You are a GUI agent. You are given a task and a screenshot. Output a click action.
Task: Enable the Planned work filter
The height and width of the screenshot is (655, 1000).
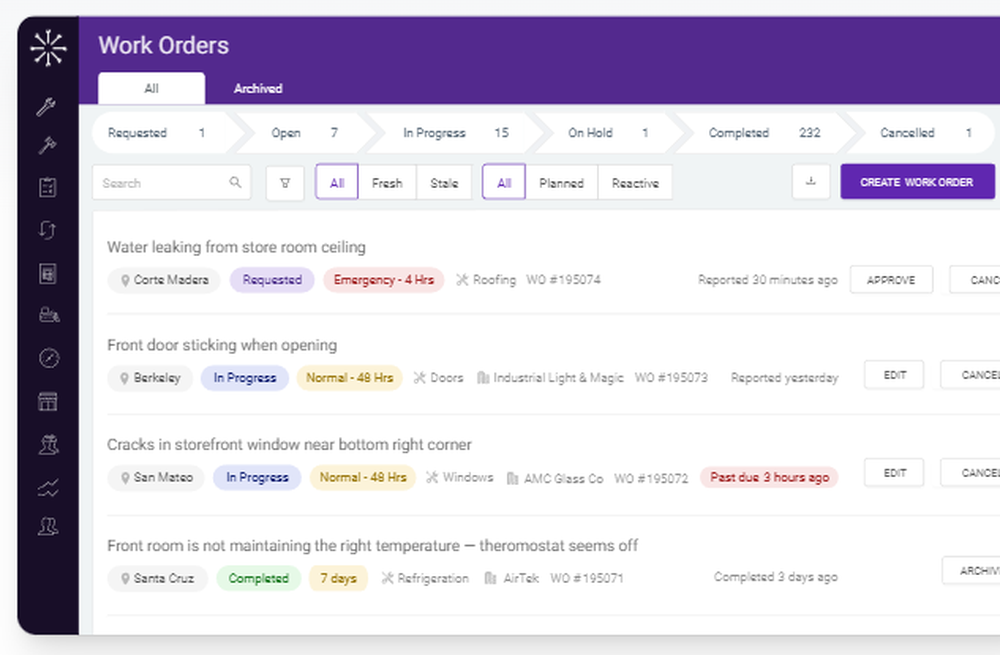[x=562, y=182]
